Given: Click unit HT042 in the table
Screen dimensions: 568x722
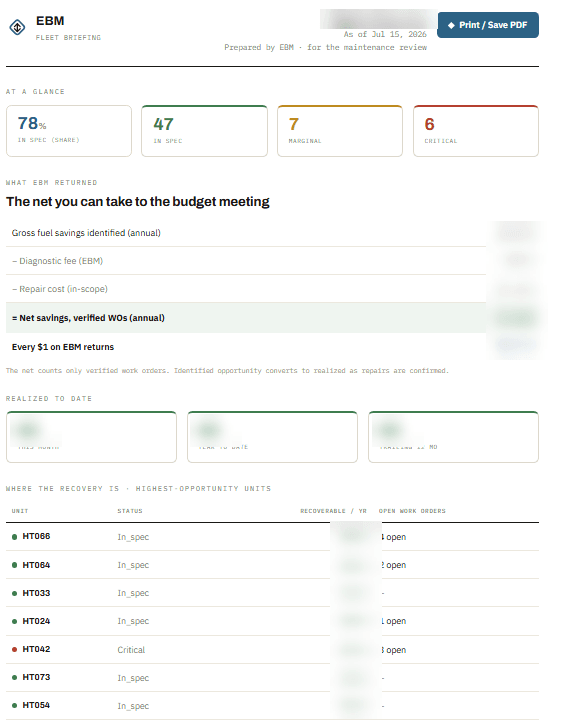Looking at the screenshot, I should pos(36,649).
